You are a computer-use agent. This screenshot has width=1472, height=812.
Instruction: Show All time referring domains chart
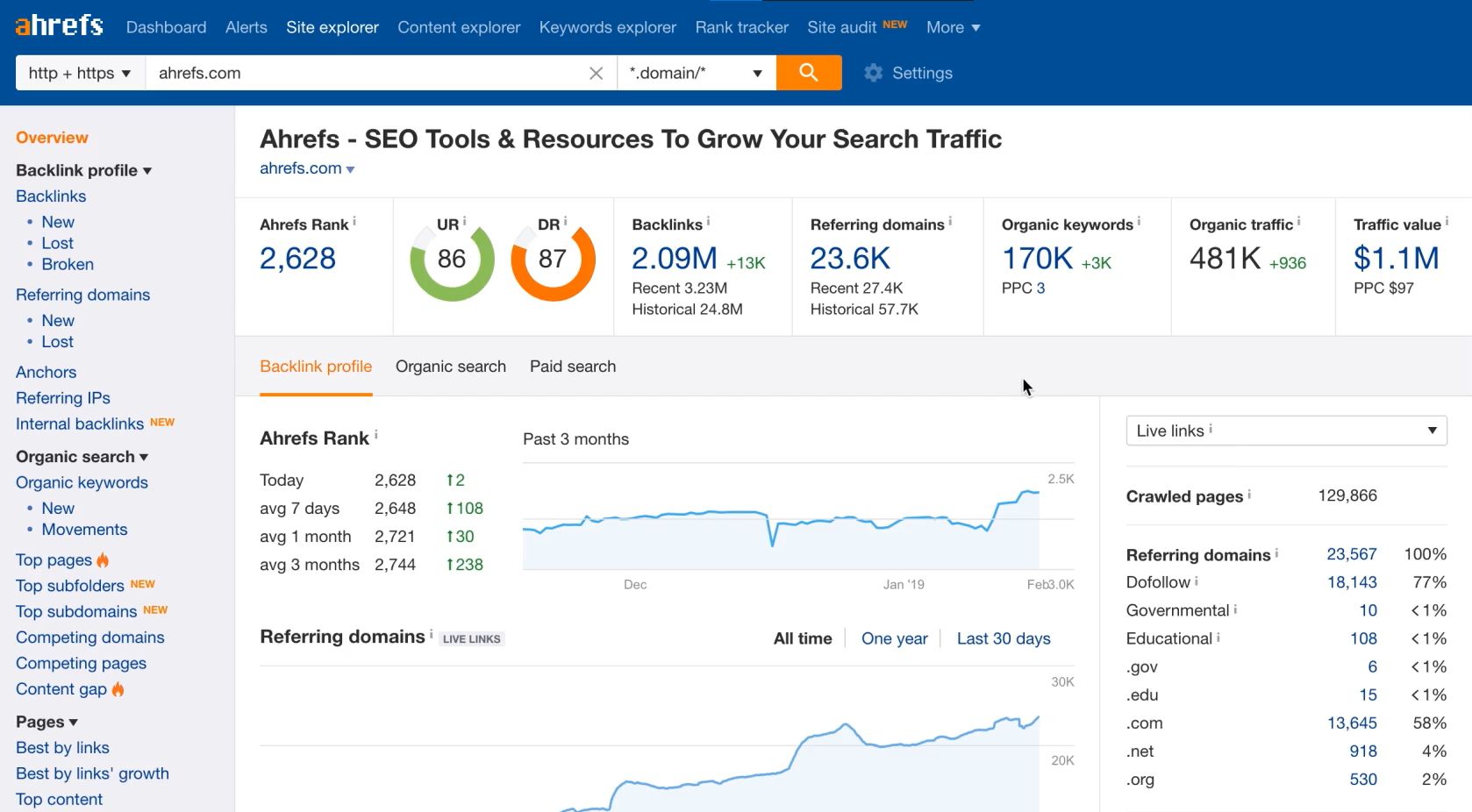tap(803, 638)
